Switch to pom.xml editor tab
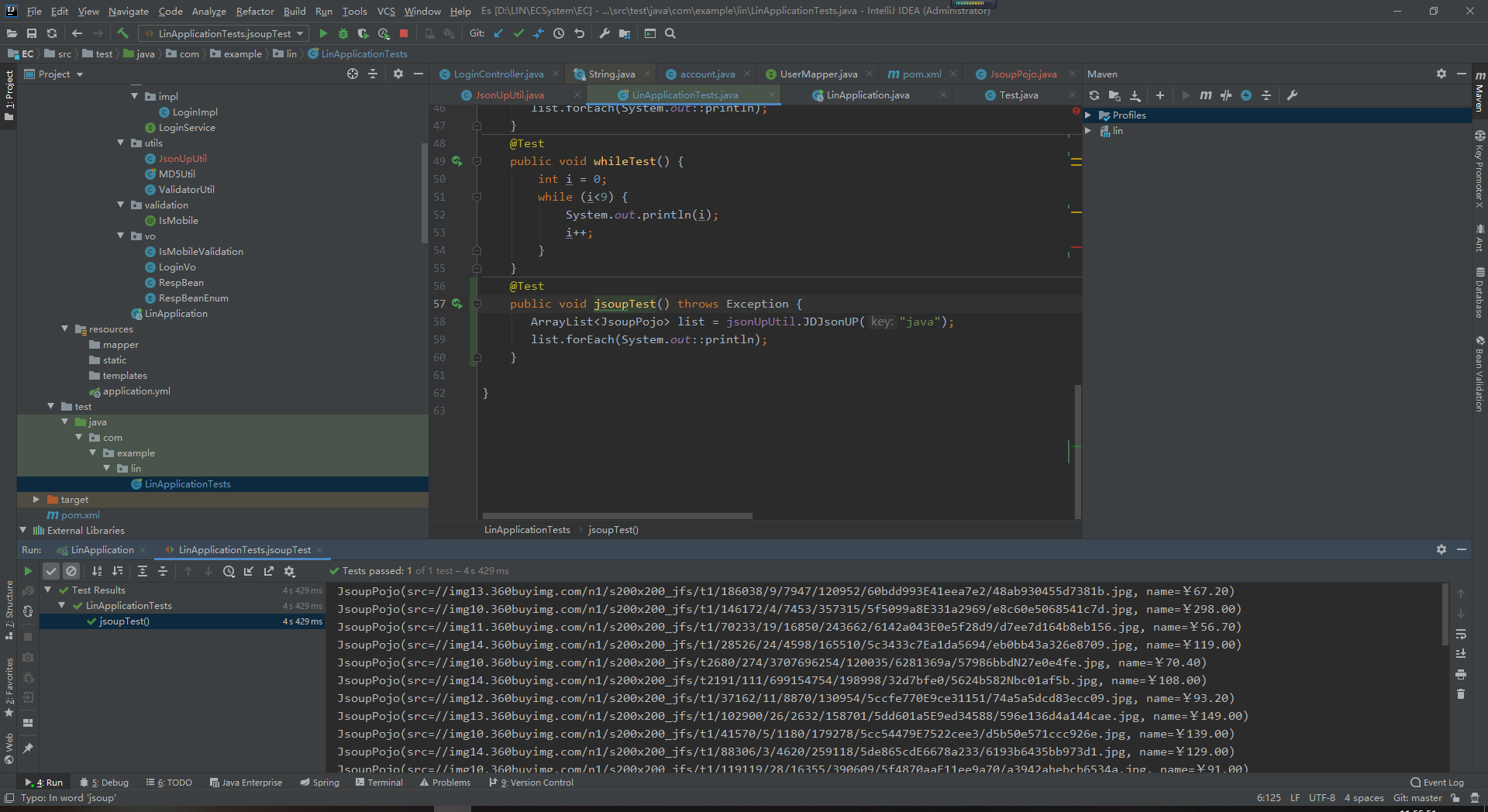This screenshot has width=1488, height=812. pyautogui.click(x=921, y=74)
